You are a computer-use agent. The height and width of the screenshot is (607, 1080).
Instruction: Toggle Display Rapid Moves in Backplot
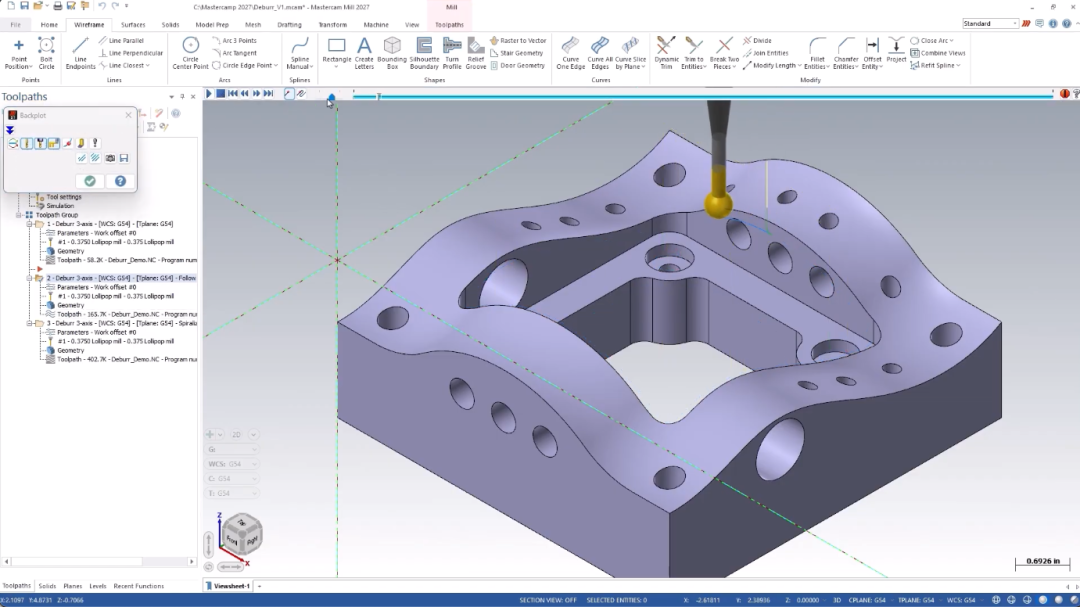[54, 143]
